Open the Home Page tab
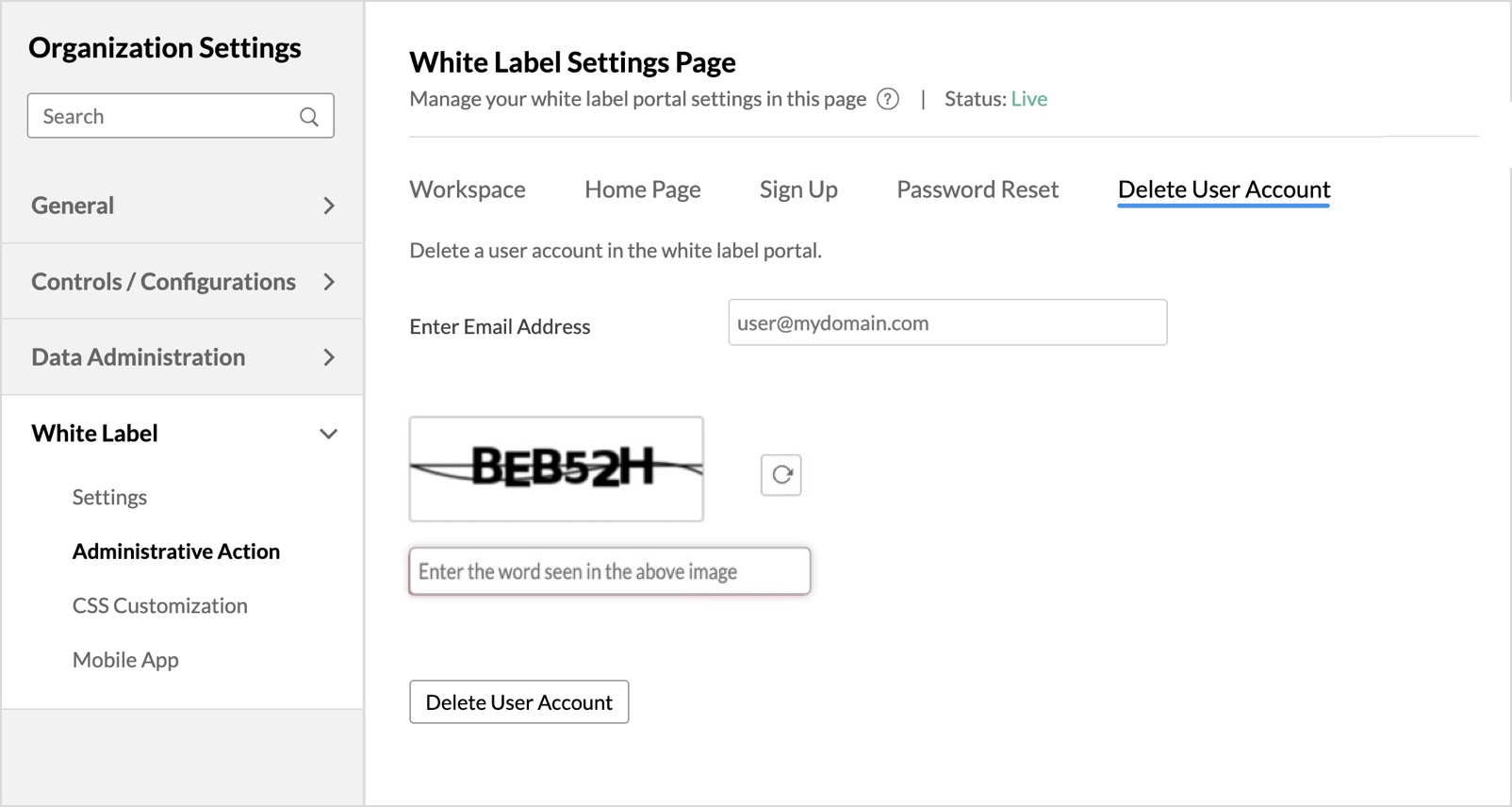Screen dimensions: 1512x807 (x=643, y=189)
